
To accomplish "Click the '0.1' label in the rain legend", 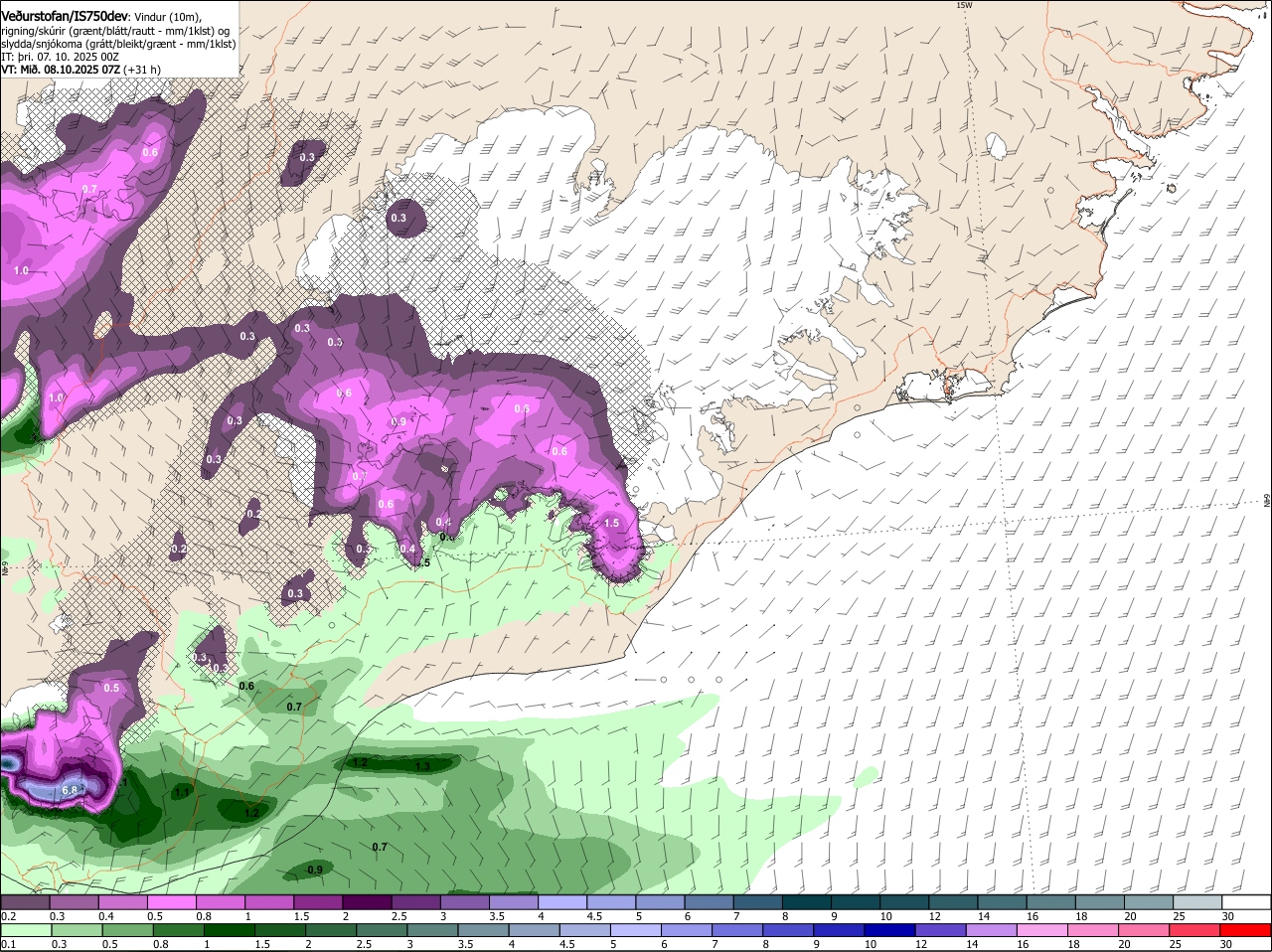I will 8,944.
